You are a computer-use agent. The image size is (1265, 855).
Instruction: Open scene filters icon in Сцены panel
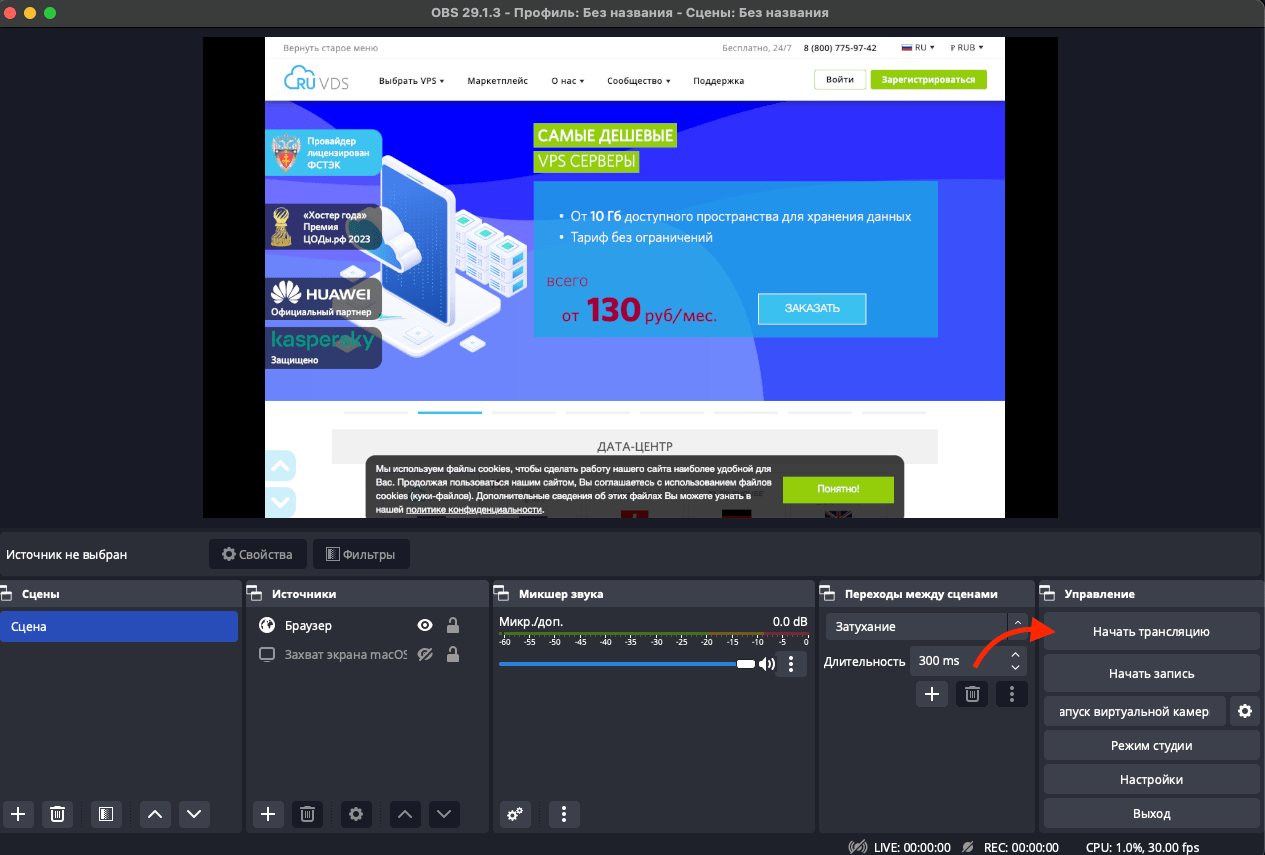tap(106, 814)
